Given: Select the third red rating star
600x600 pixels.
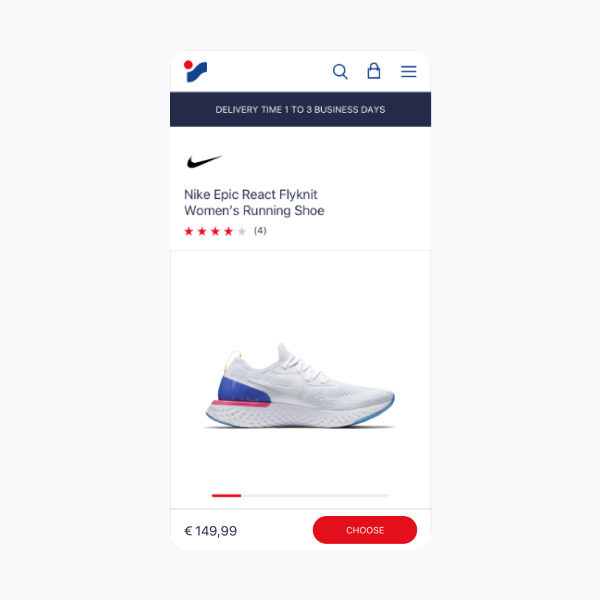Looking at the screenshot, I should [x=215, y=231].
